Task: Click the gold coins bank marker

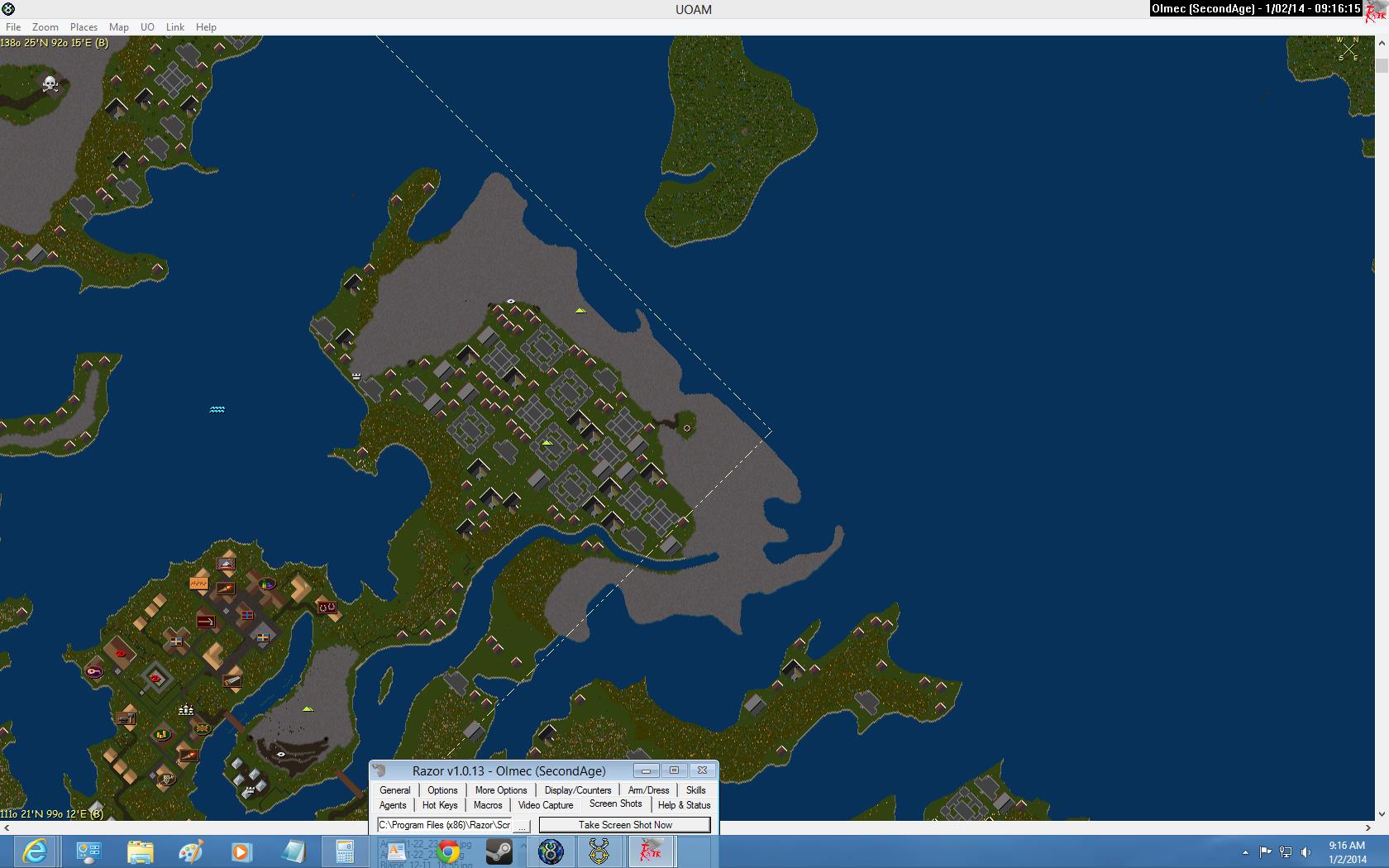Action: click(162, 734)
